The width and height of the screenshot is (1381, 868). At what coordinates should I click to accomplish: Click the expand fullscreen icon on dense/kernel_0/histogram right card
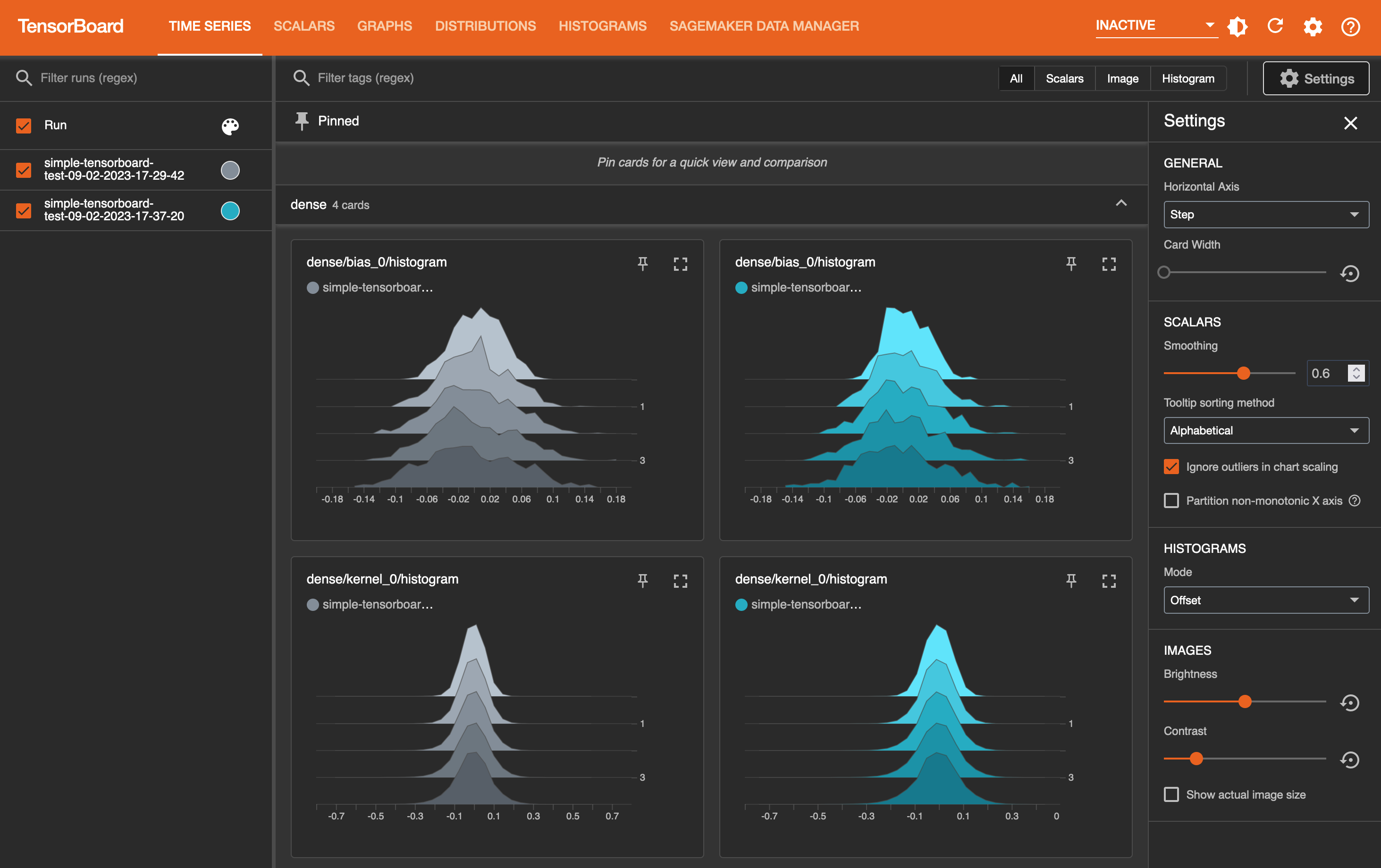[1109, 581]
